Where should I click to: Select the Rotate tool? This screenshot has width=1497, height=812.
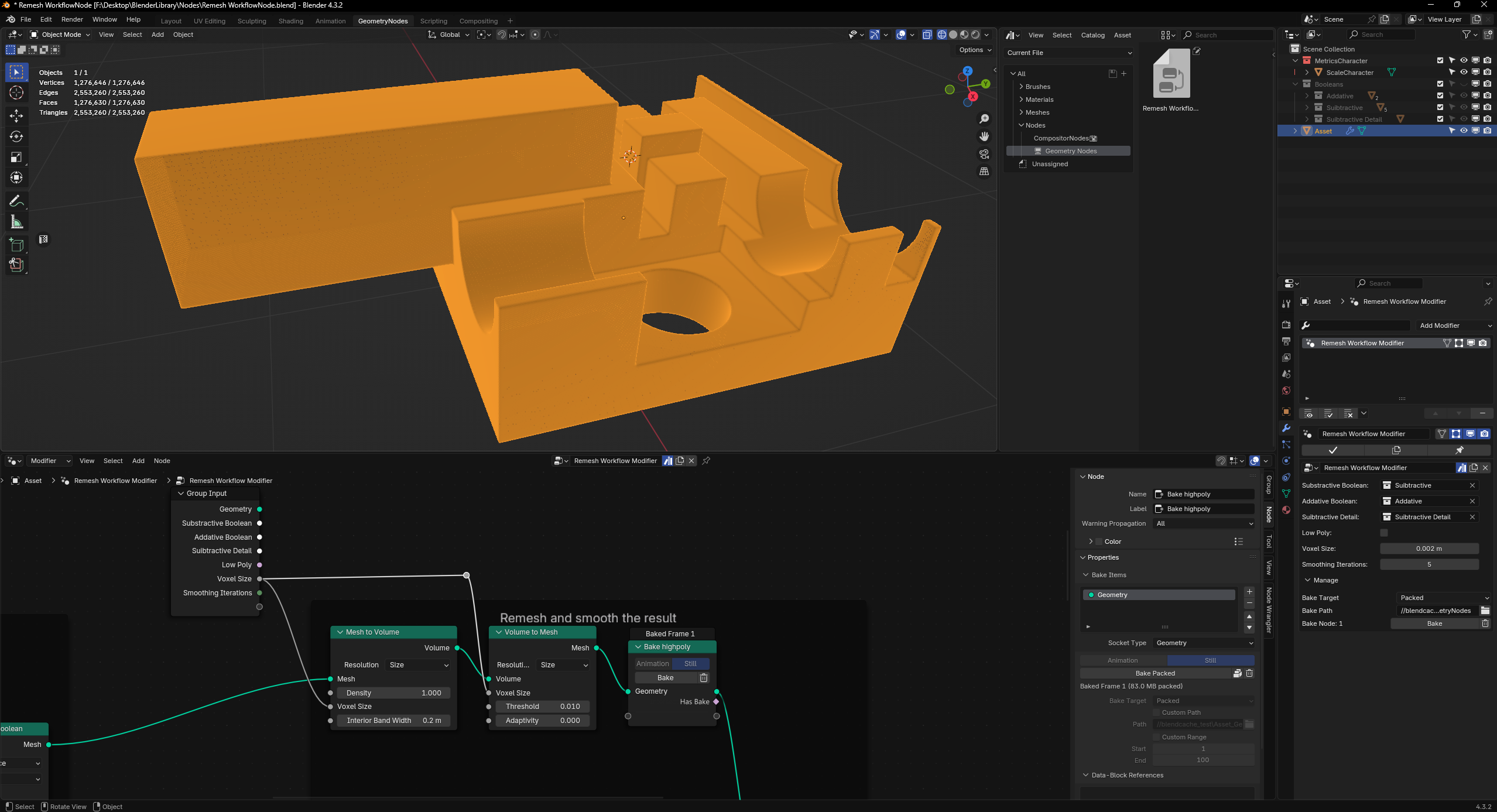(16, 136)
